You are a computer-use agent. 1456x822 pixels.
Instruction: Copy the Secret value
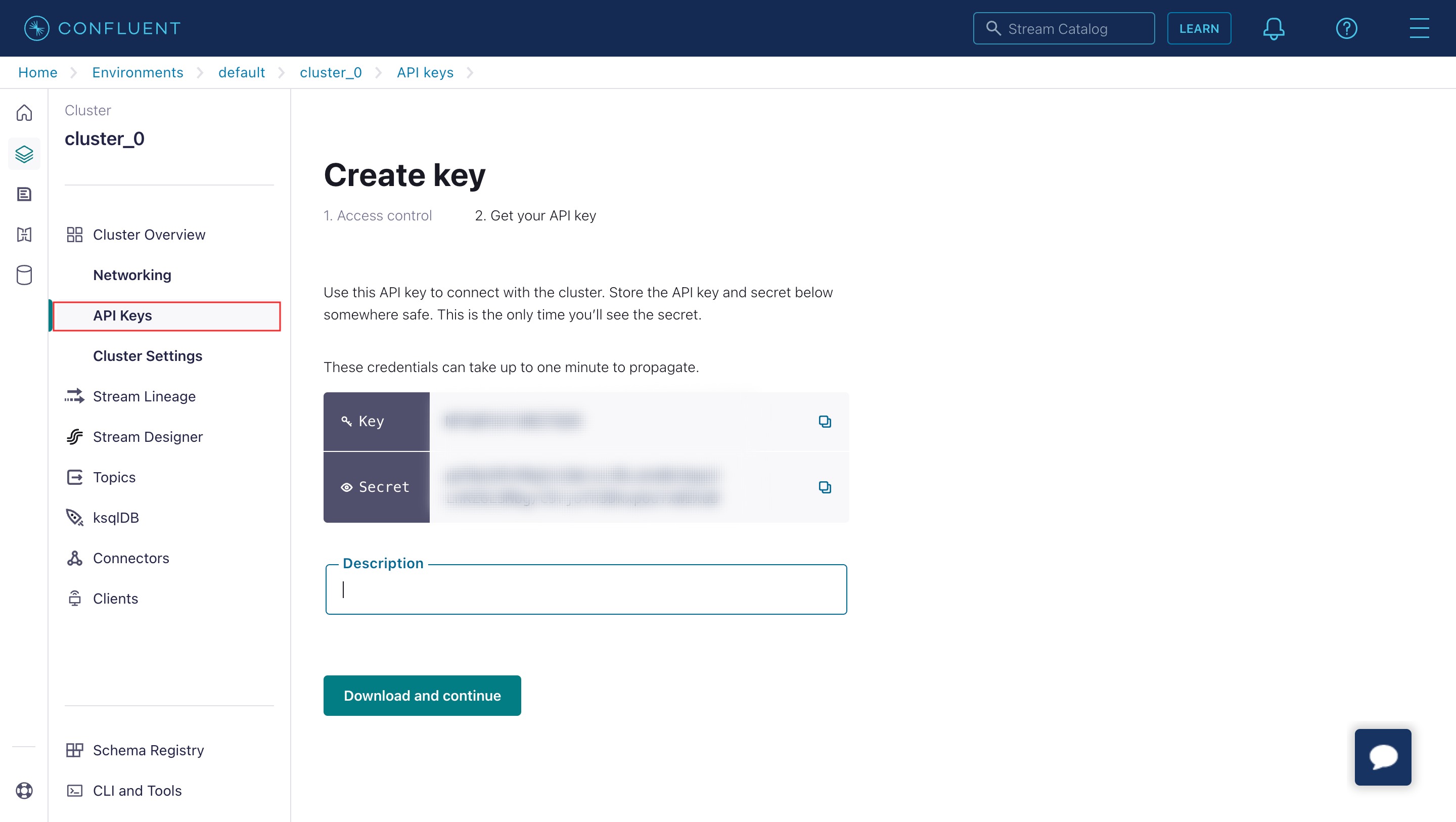[825, 487]
